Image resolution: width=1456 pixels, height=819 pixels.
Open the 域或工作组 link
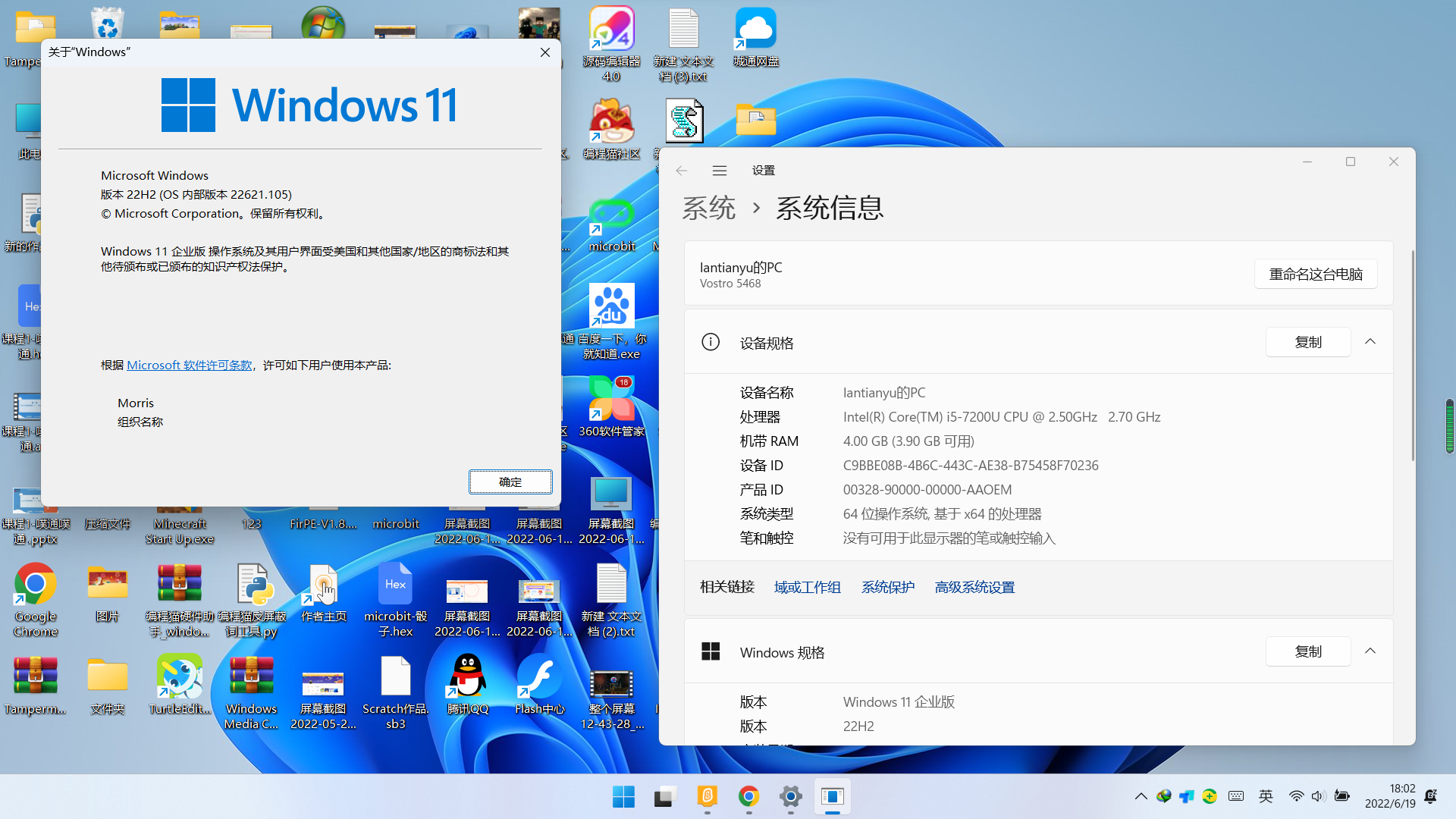tap(807, 587)
